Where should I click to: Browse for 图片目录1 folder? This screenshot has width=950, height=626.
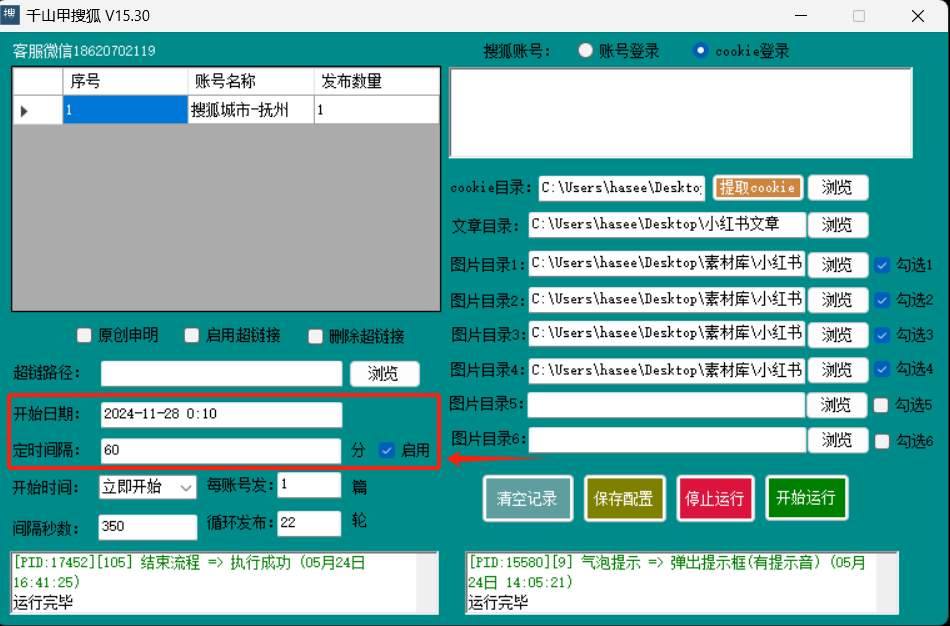[838, 264]
